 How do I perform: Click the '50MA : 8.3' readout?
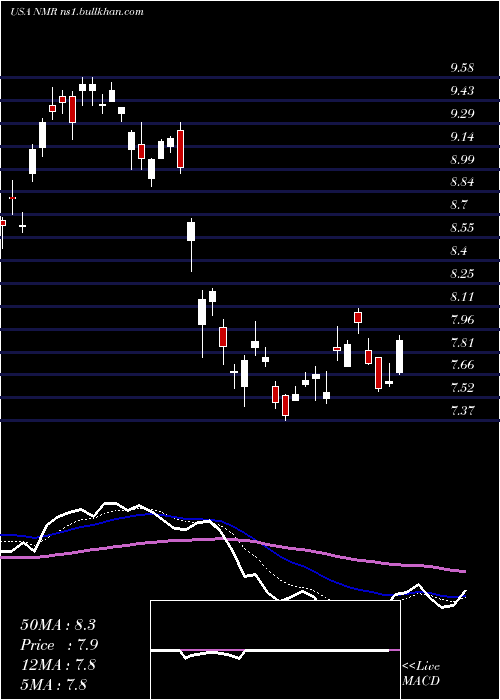pyautogui.click(x=58, y=625)
